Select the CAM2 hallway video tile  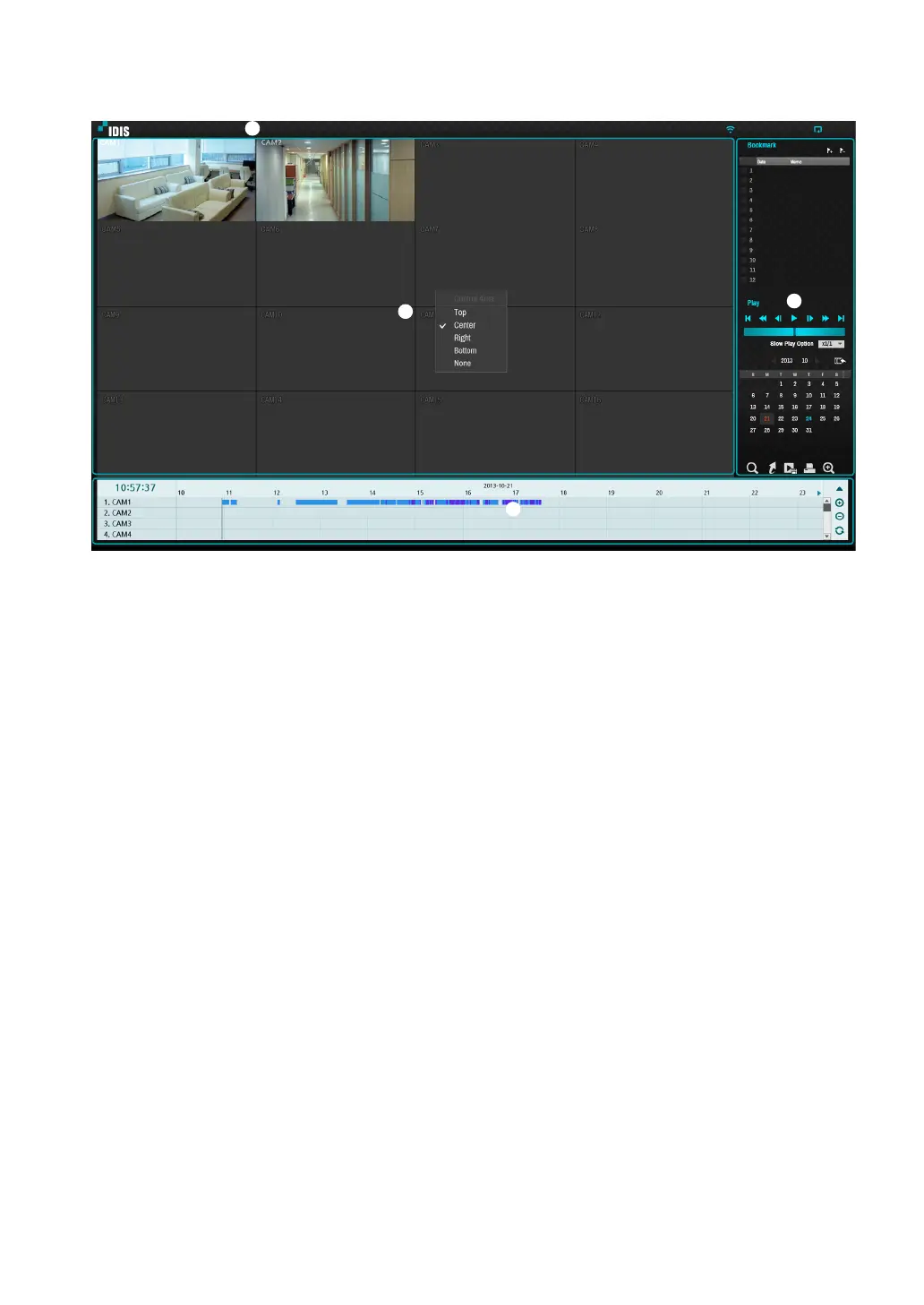tap(336, 180)
